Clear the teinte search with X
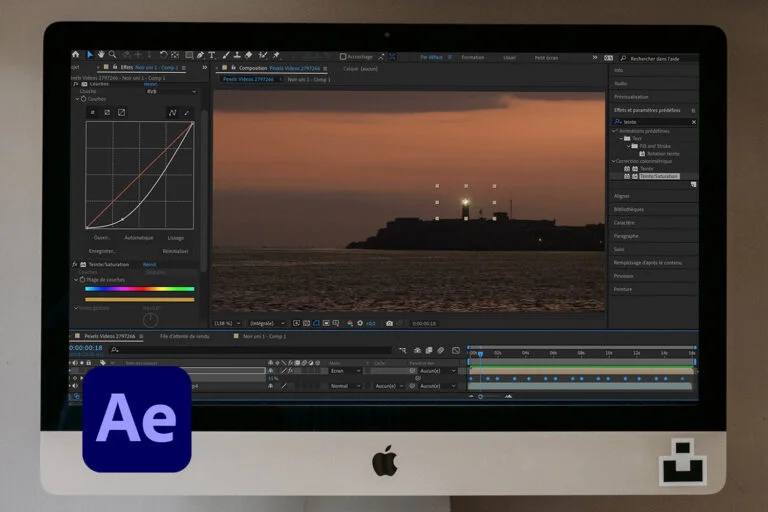Viewport: 768px width, 512px height. coord(694,122)
